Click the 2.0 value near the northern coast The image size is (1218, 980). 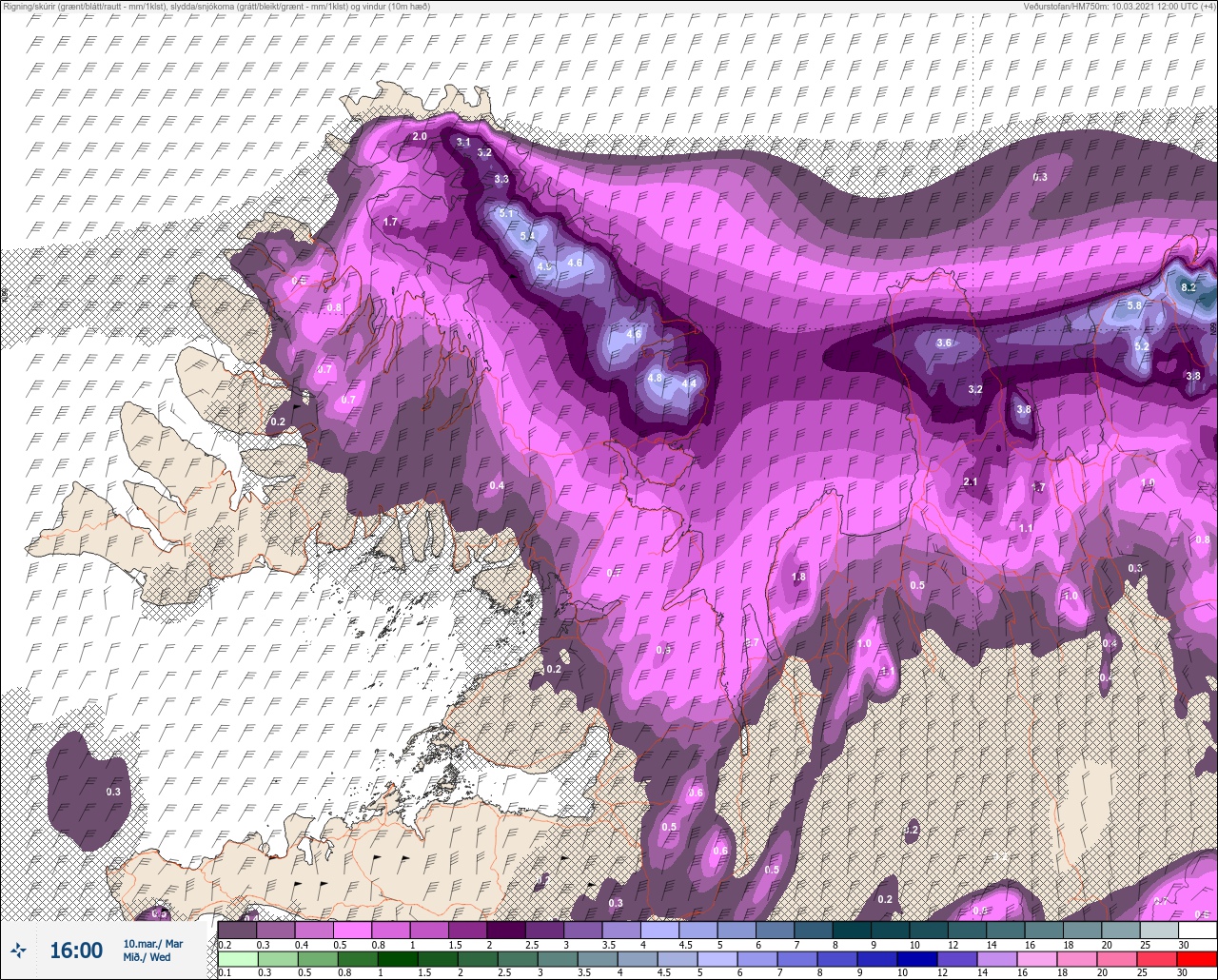point(420,137)
